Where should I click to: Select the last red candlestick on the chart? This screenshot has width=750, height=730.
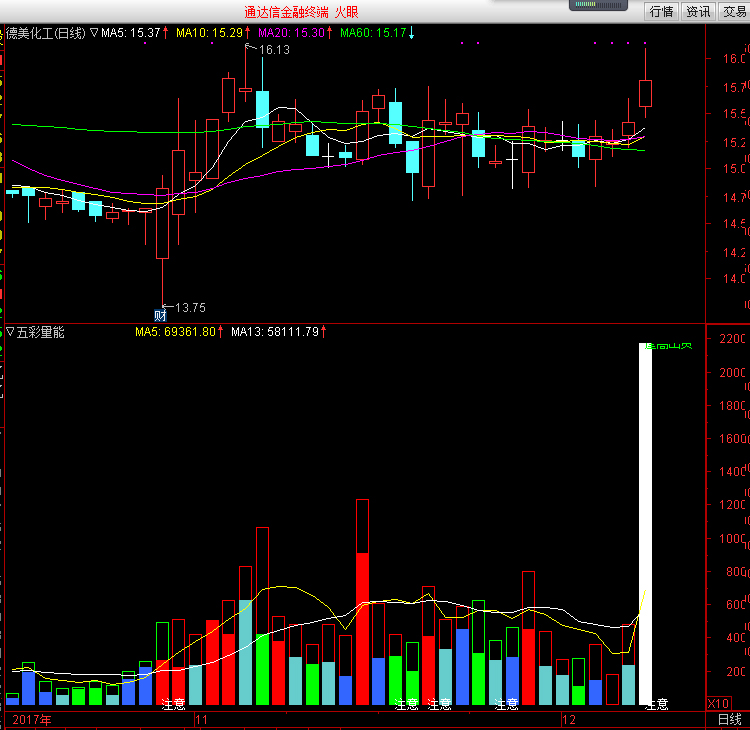[x=645, y=93]
